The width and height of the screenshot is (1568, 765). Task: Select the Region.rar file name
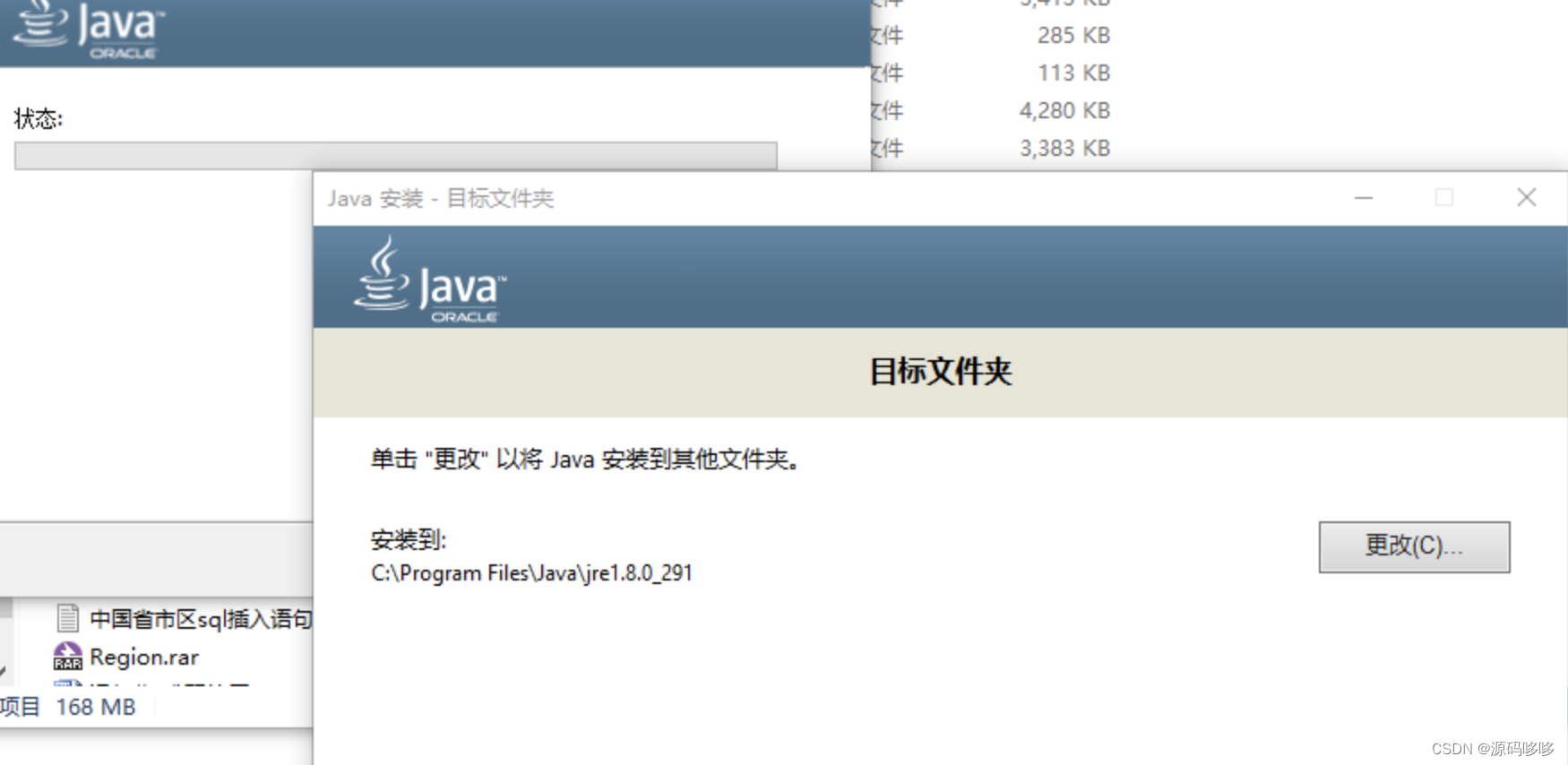tap(144, 657)
